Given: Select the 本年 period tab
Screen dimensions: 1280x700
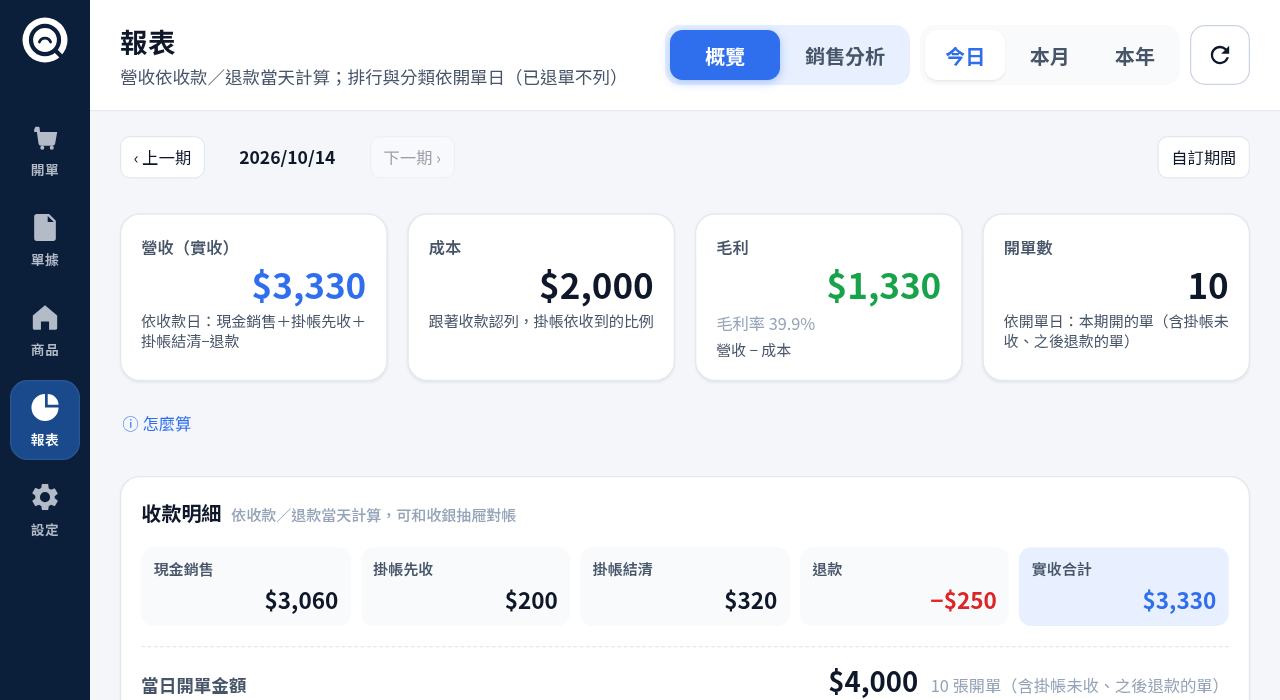Looking at the screenshot, I should [x=1135, y=55].
